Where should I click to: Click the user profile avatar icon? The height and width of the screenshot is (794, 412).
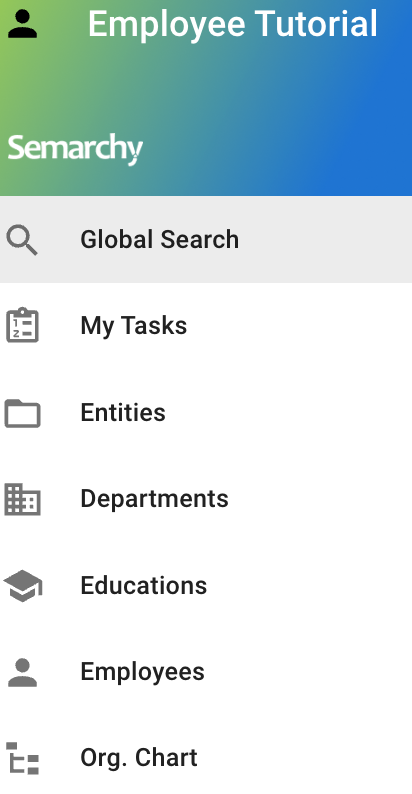(x=22, y=24)
